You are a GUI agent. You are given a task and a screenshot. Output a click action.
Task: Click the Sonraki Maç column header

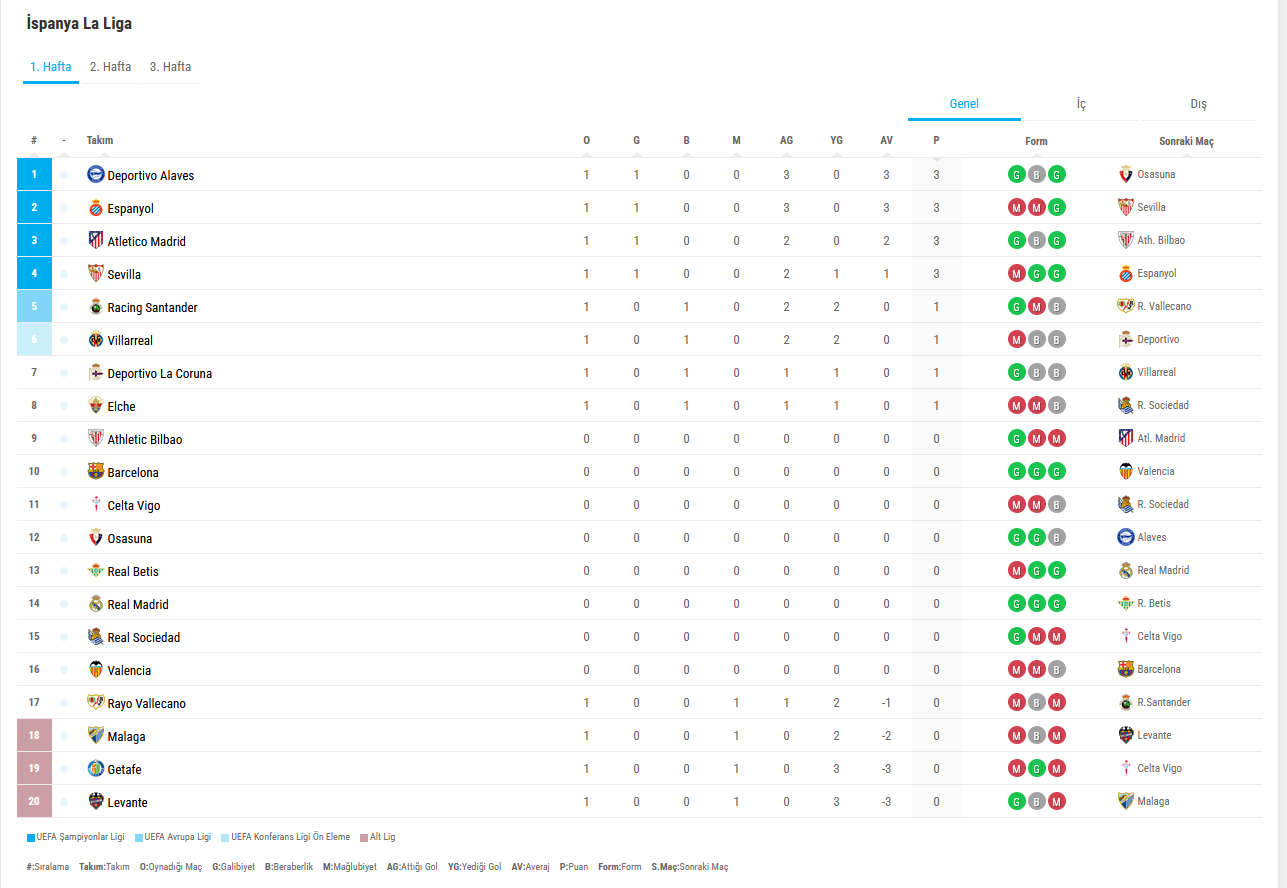(x=1186, y=141)
